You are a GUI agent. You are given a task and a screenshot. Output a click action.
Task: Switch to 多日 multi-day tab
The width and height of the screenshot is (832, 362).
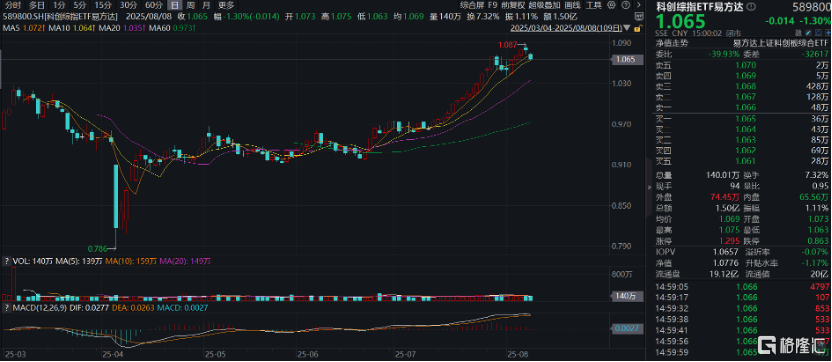coord(37,5)
